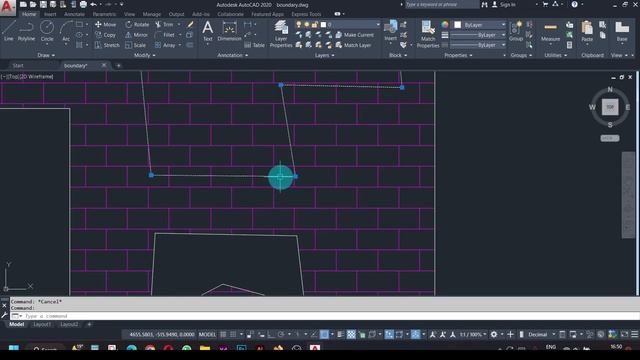The height and width of the screenshot is (360, 640).
Task: Click the Move tool
Action: pos(105,24)
